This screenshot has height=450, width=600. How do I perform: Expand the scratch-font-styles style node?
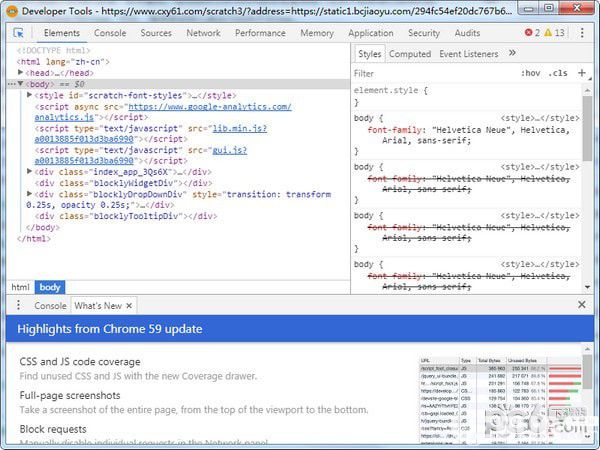pos(29,95)
